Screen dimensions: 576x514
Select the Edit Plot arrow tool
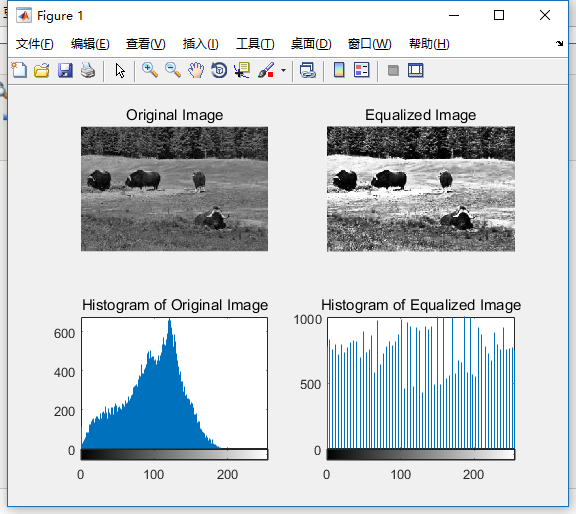(120, 70)
